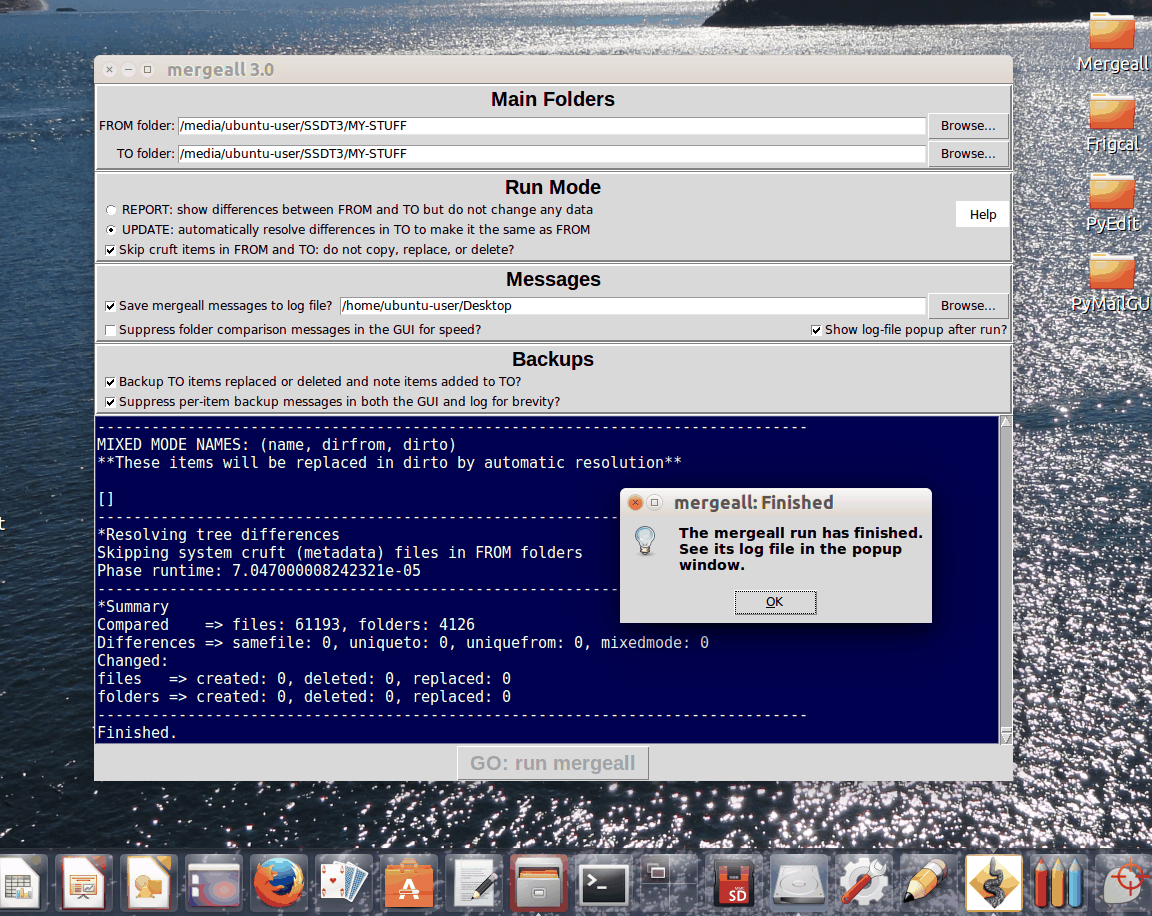1152x916 pixels.
Task: Click '*Resolving tree differences' log line
Action: (x=218, y=534)
